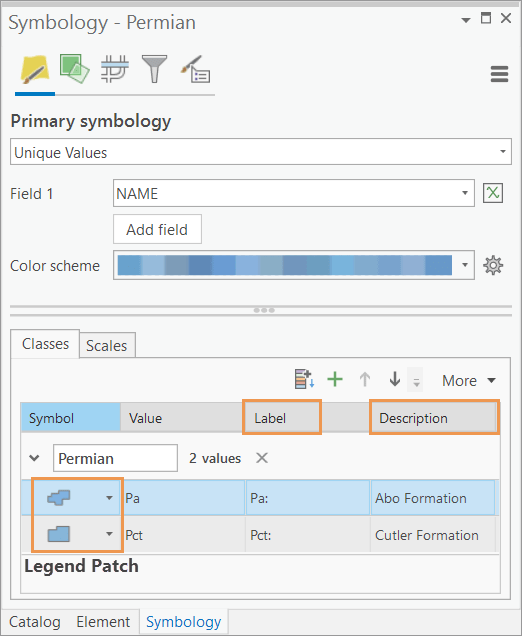Maximize the Symbology pane
The width and height of the screenshot is (522, 636).
pos(485,18)
